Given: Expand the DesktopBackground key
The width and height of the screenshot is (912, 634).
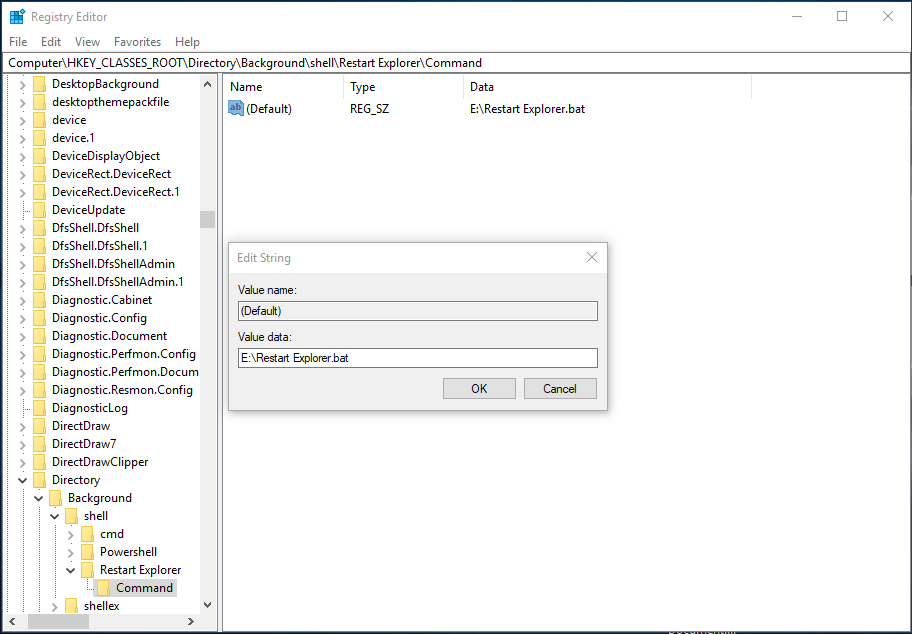Looking at the screenshot, I should pos(22,85).
